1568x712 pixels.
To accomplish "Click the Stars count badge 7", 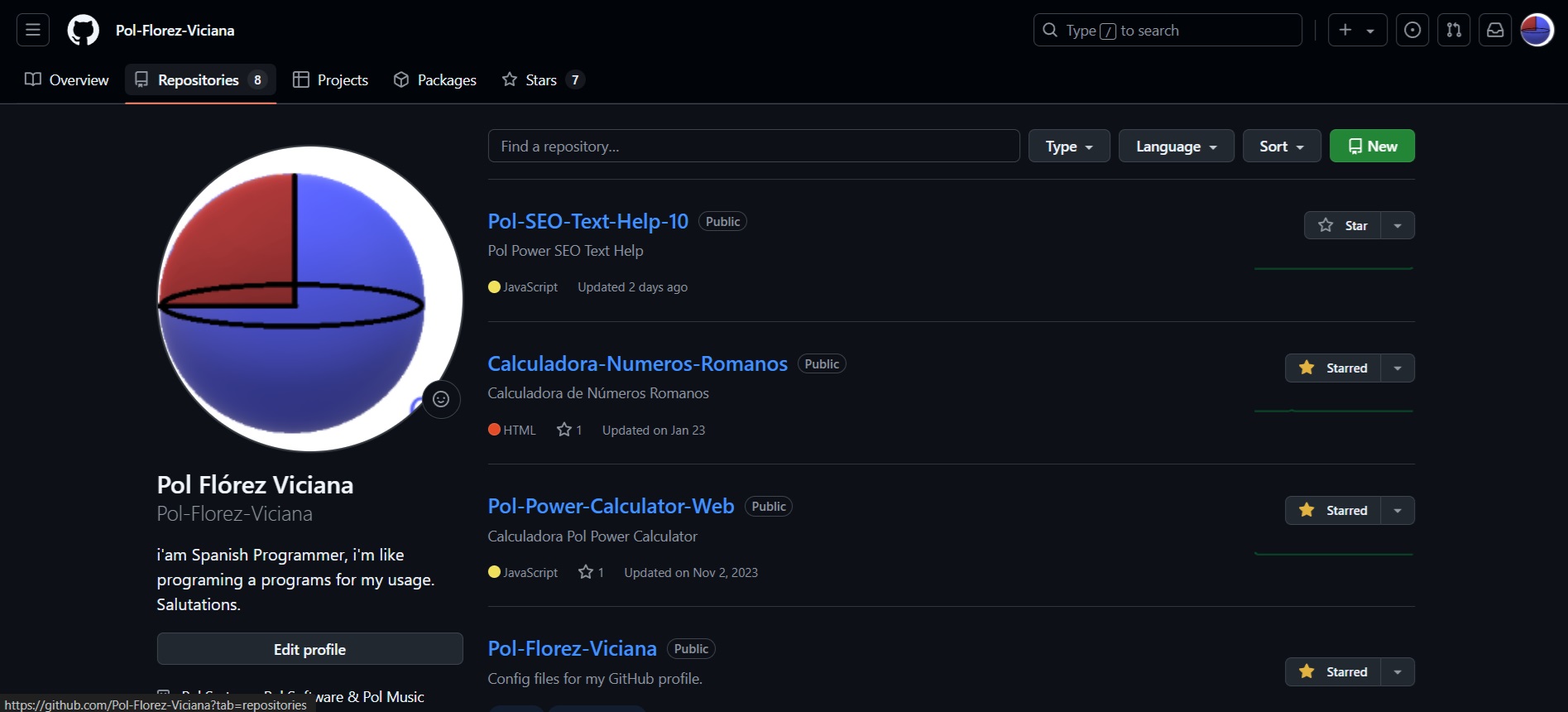I will coord(575,79).
